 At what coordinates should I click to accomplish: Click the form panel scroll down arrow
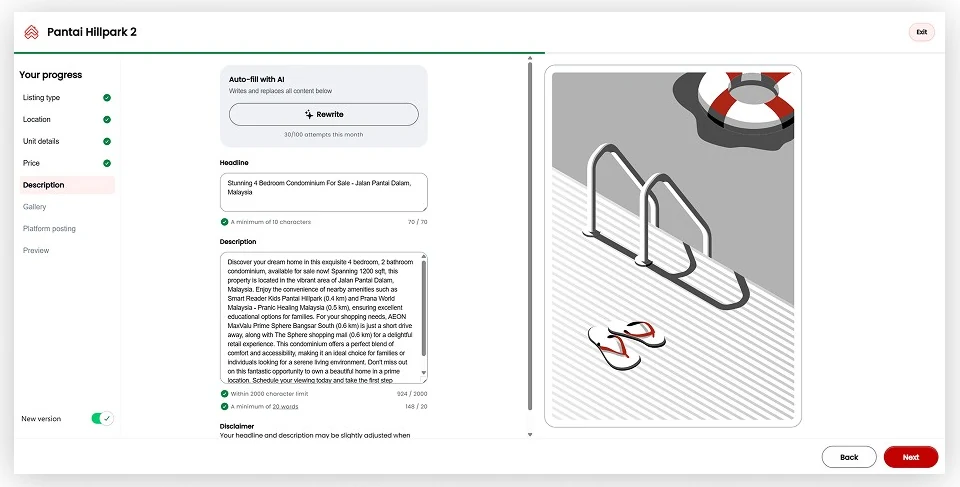530,435
